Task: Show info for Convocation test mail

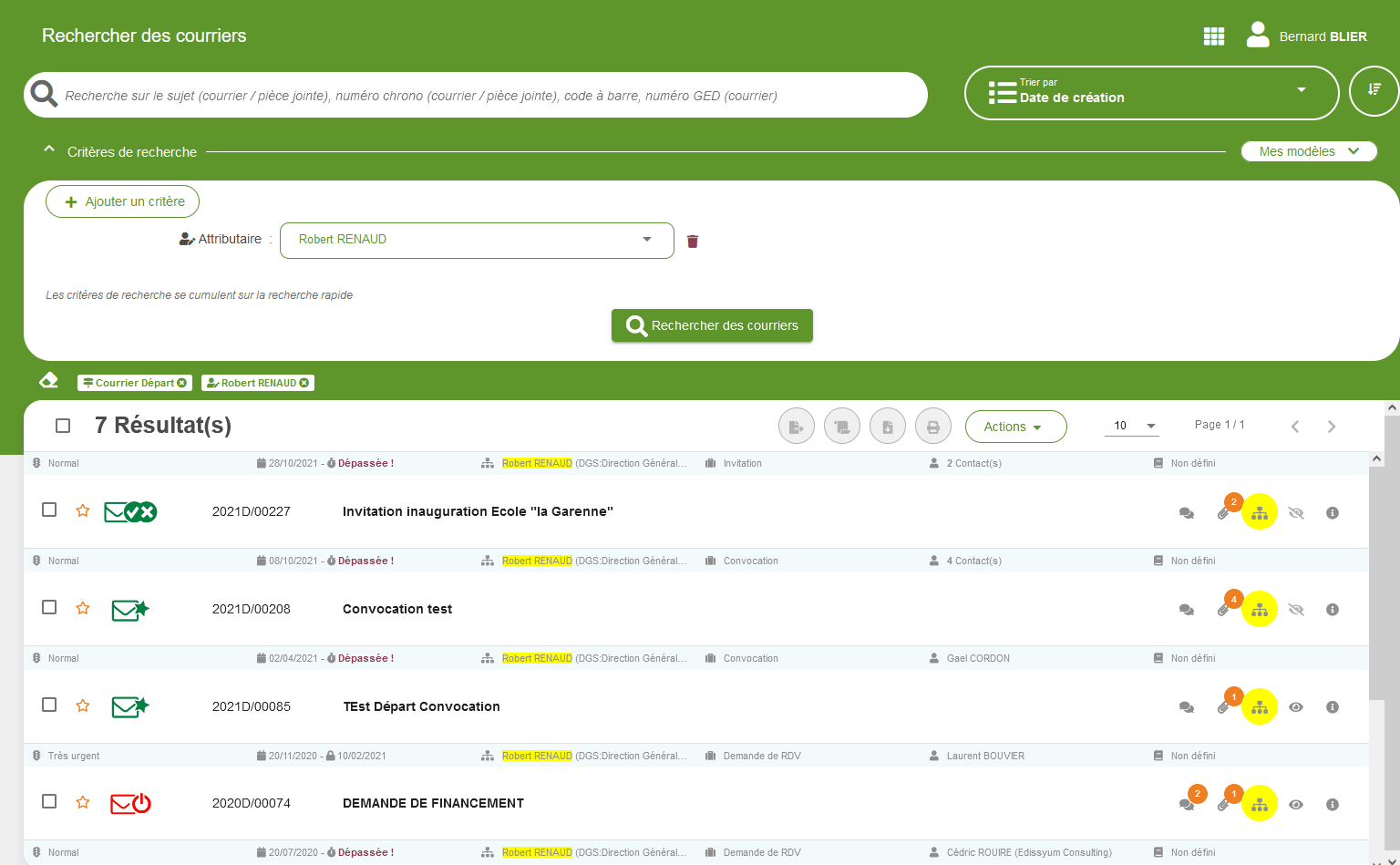Action: coord(1332,610)
